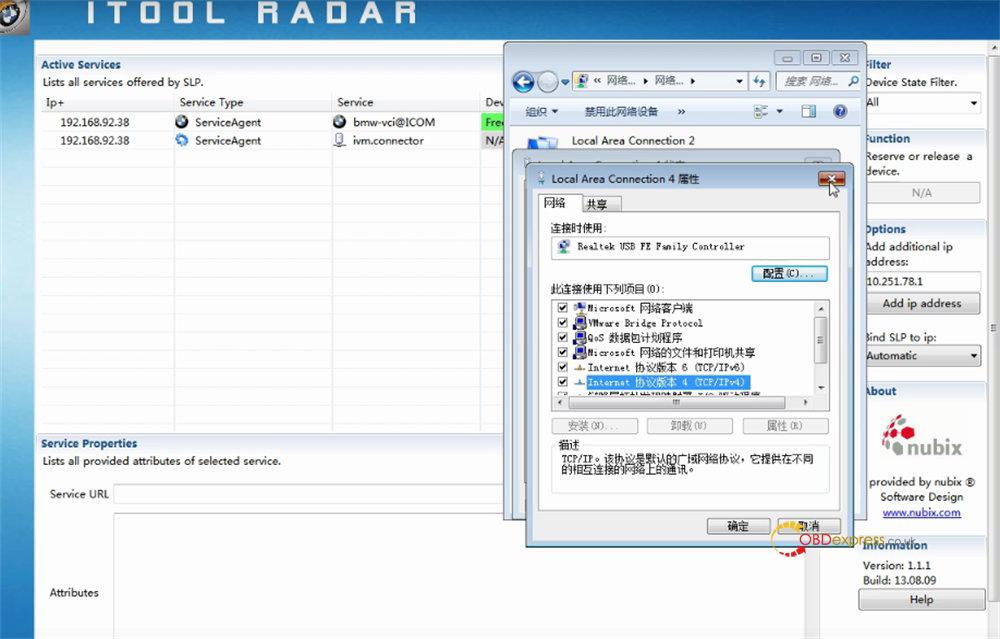1000x639 pixels.
Task: Click the BMW logo in the iTool Radar header
Action: [x=13, y=16]
